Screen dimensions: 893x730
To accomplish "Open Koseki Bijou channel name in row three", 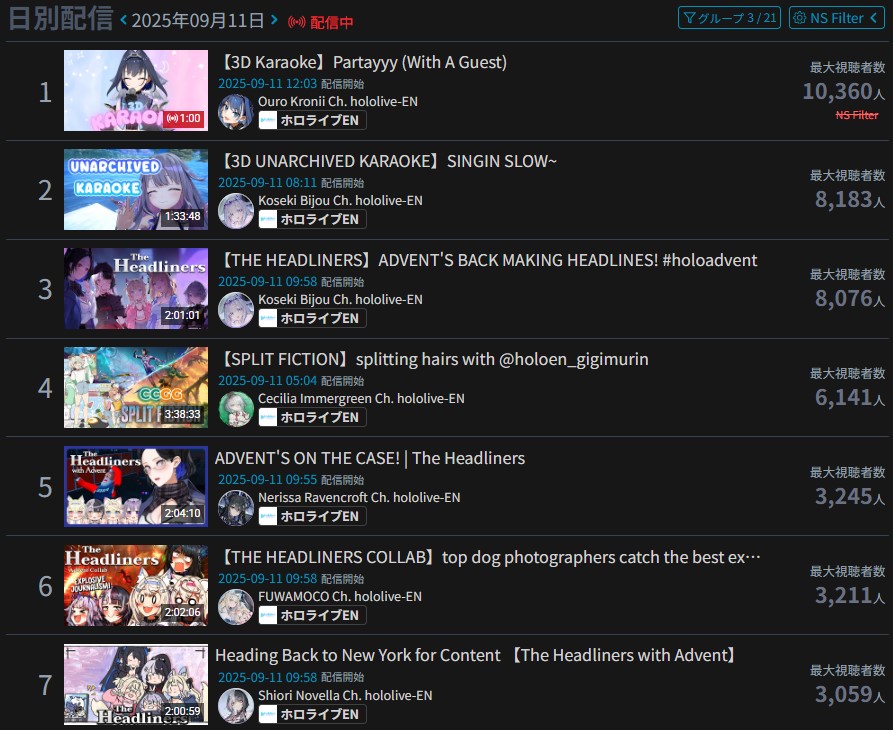I will [340, 300].
